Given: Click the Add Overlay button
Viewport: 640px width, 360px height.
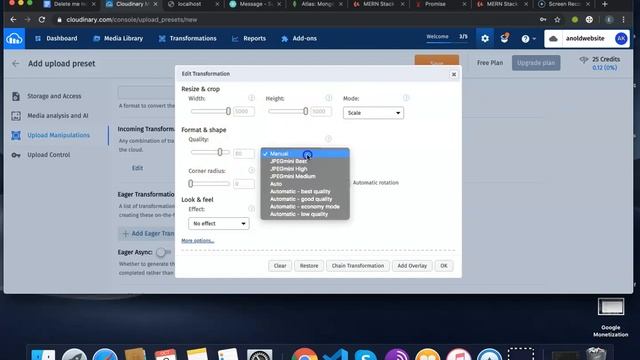Looking at the screenshot, I should click(412, 266).
